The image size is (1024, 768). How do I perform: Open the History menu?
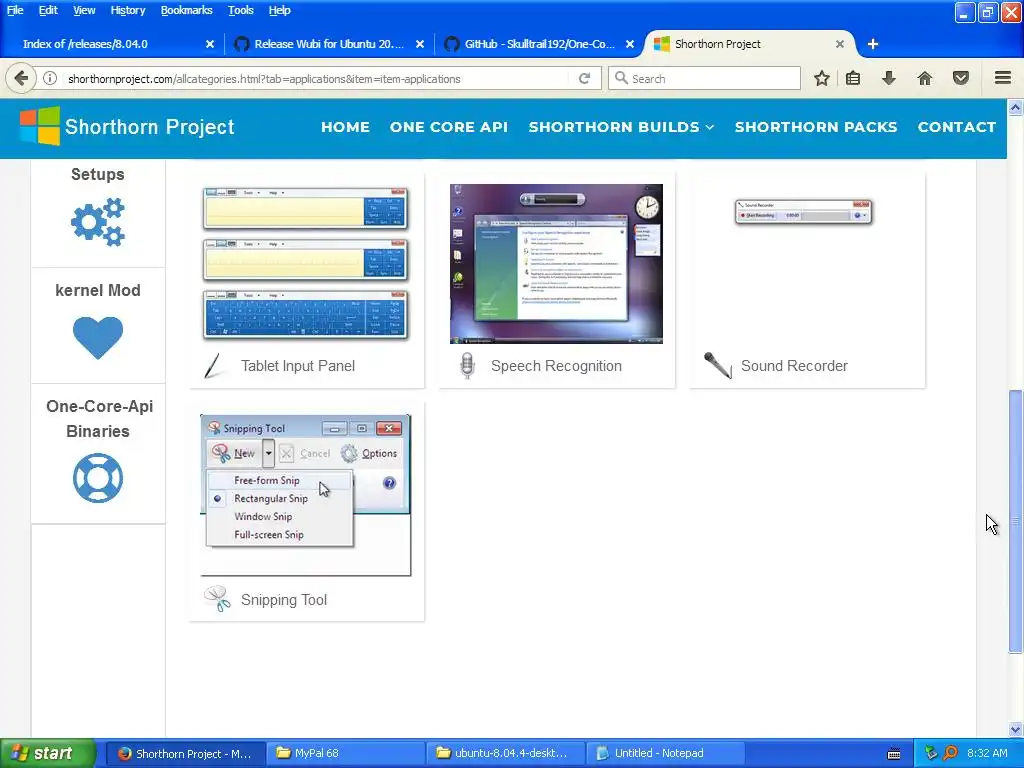[x=128, y=10]
